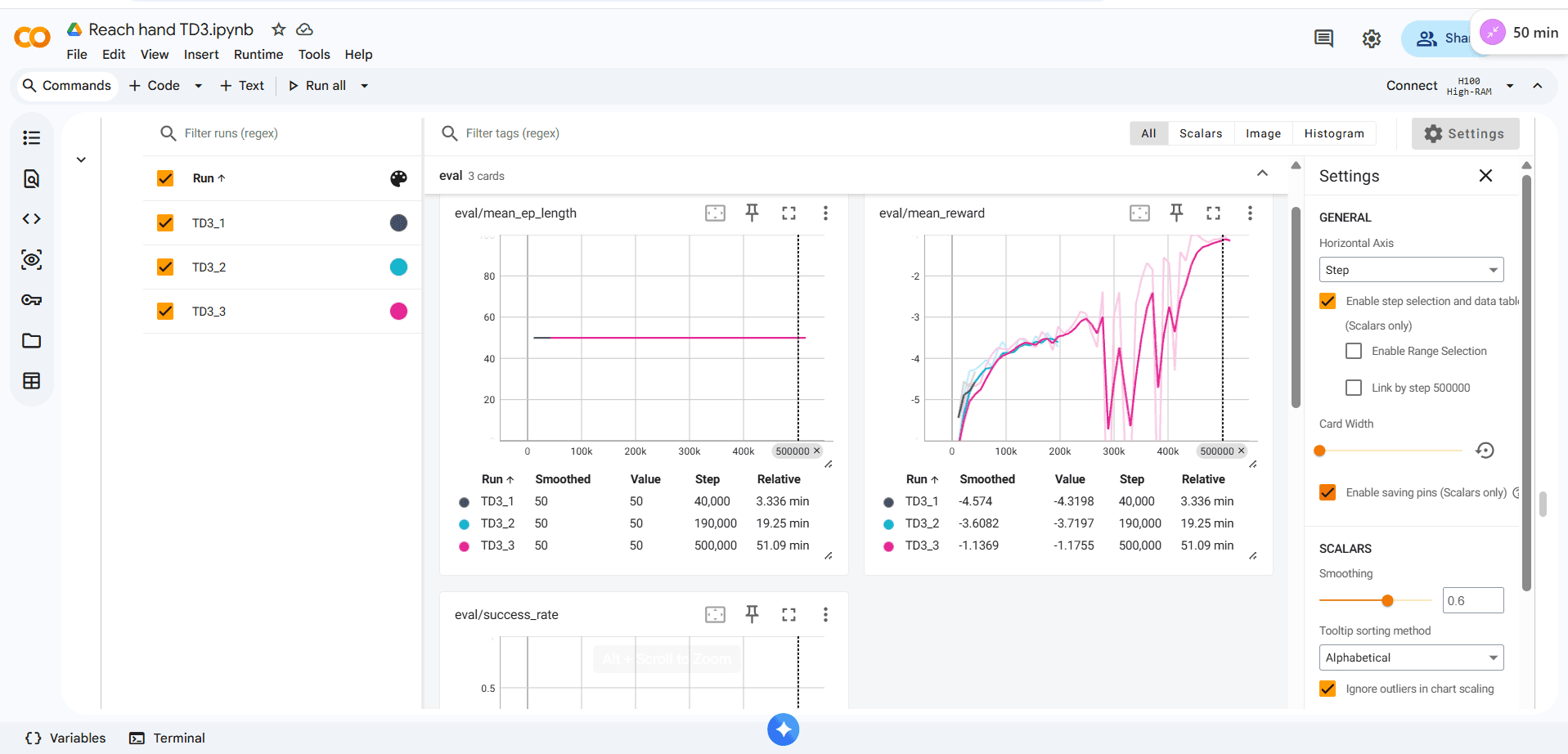Open Tooltip sorting method dropdown
The image size is (1568, 754).
(1411, 658)
